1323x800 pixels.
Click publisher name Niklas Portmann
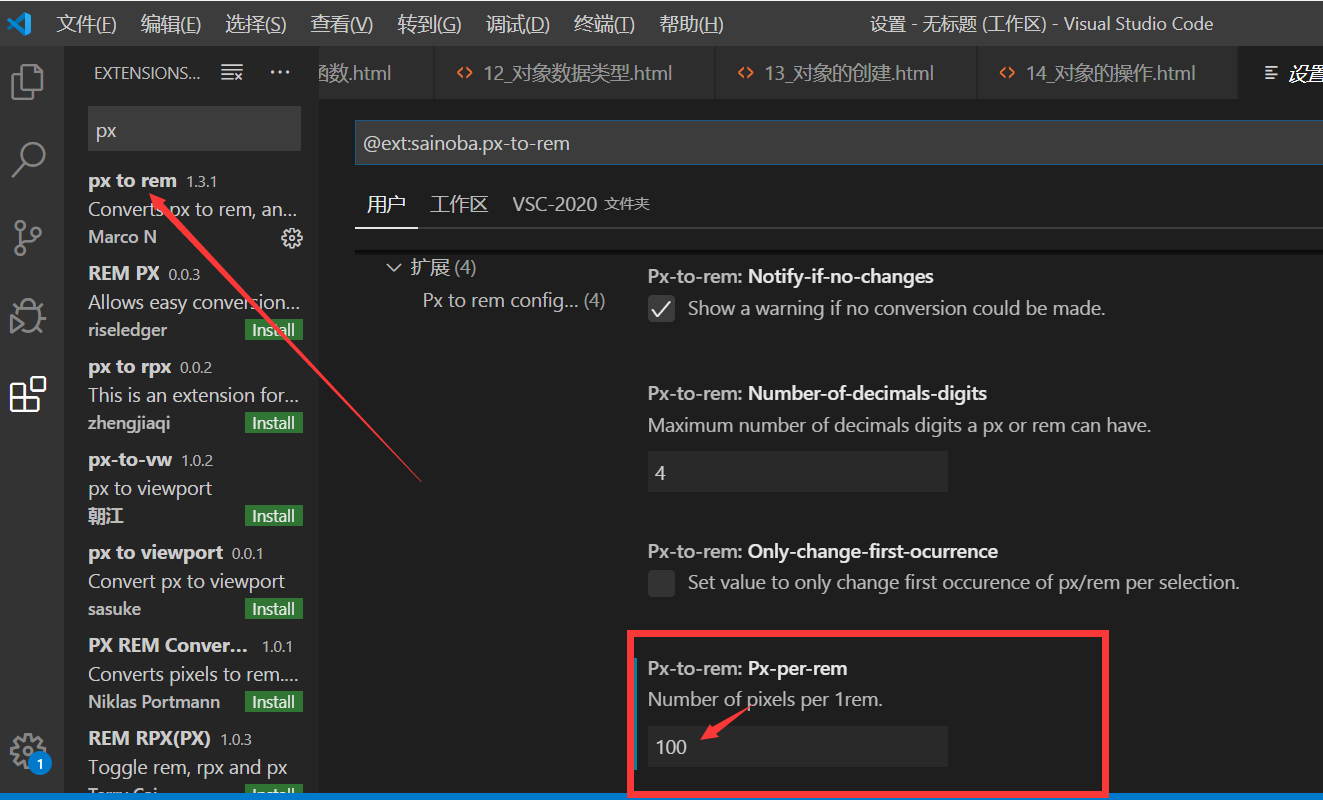tap(154, 702)
